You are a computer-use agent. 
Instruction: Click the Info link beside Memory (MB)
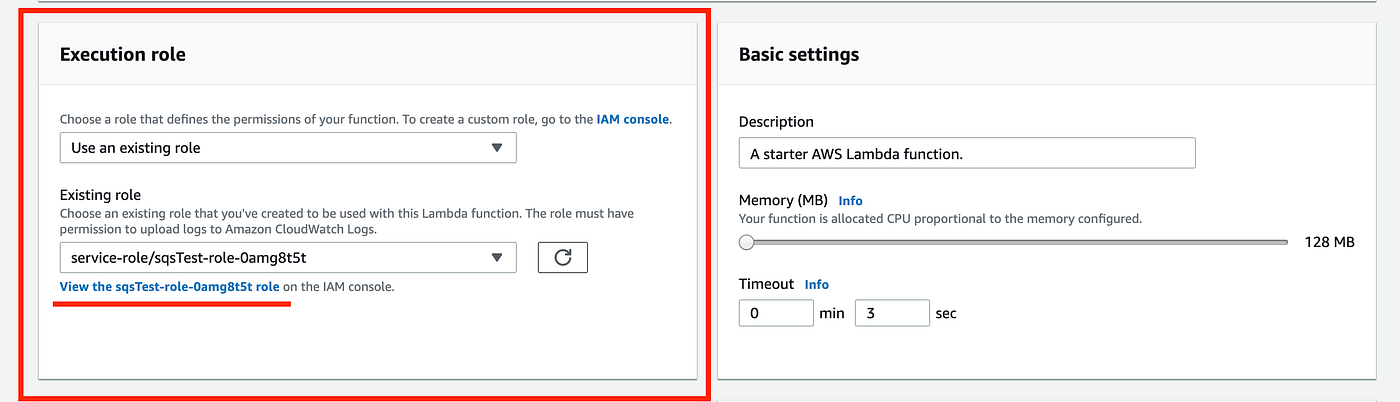850,201
